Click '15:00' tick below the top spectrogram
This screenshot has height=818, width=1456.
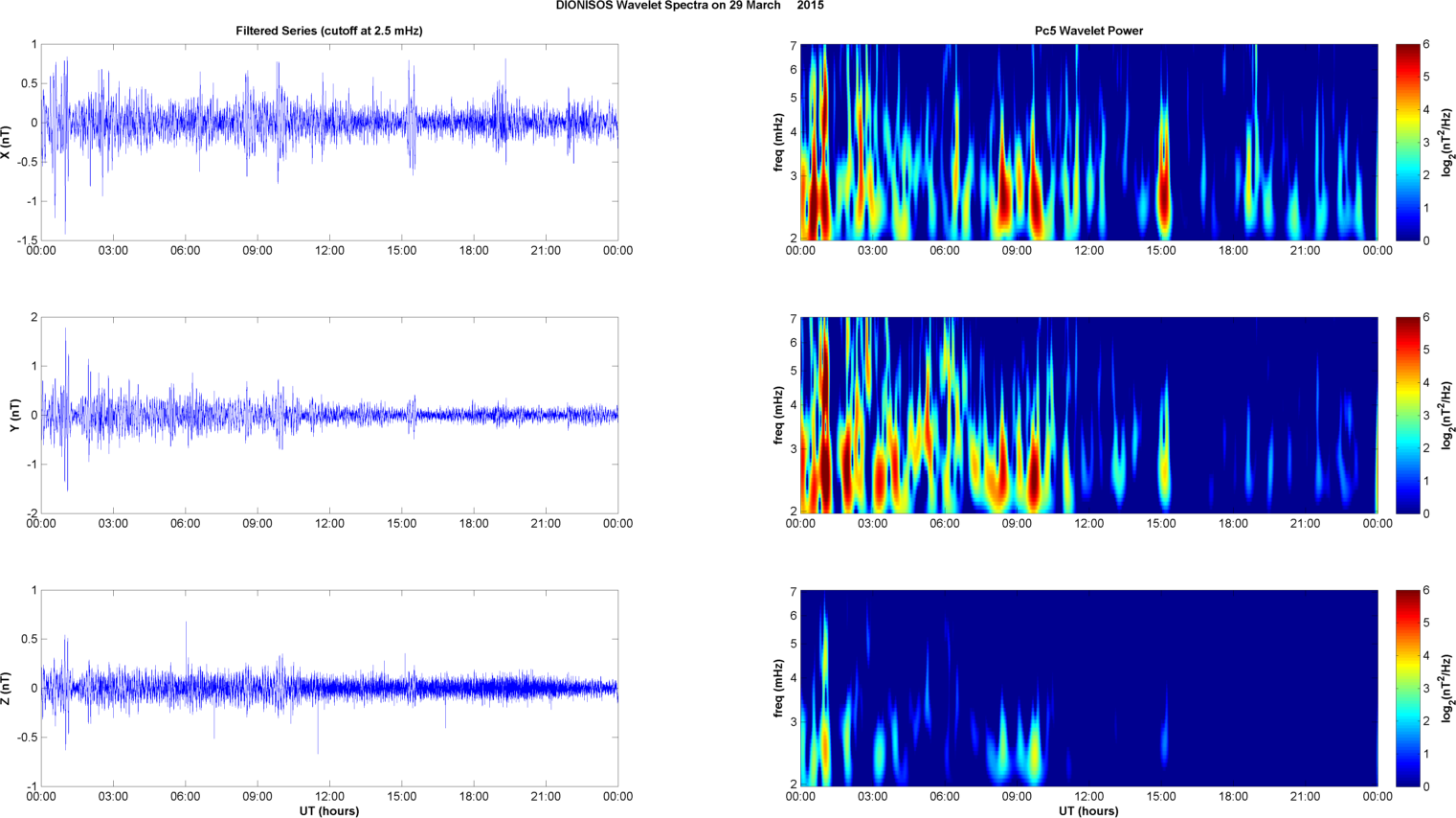coord(1161,250)
